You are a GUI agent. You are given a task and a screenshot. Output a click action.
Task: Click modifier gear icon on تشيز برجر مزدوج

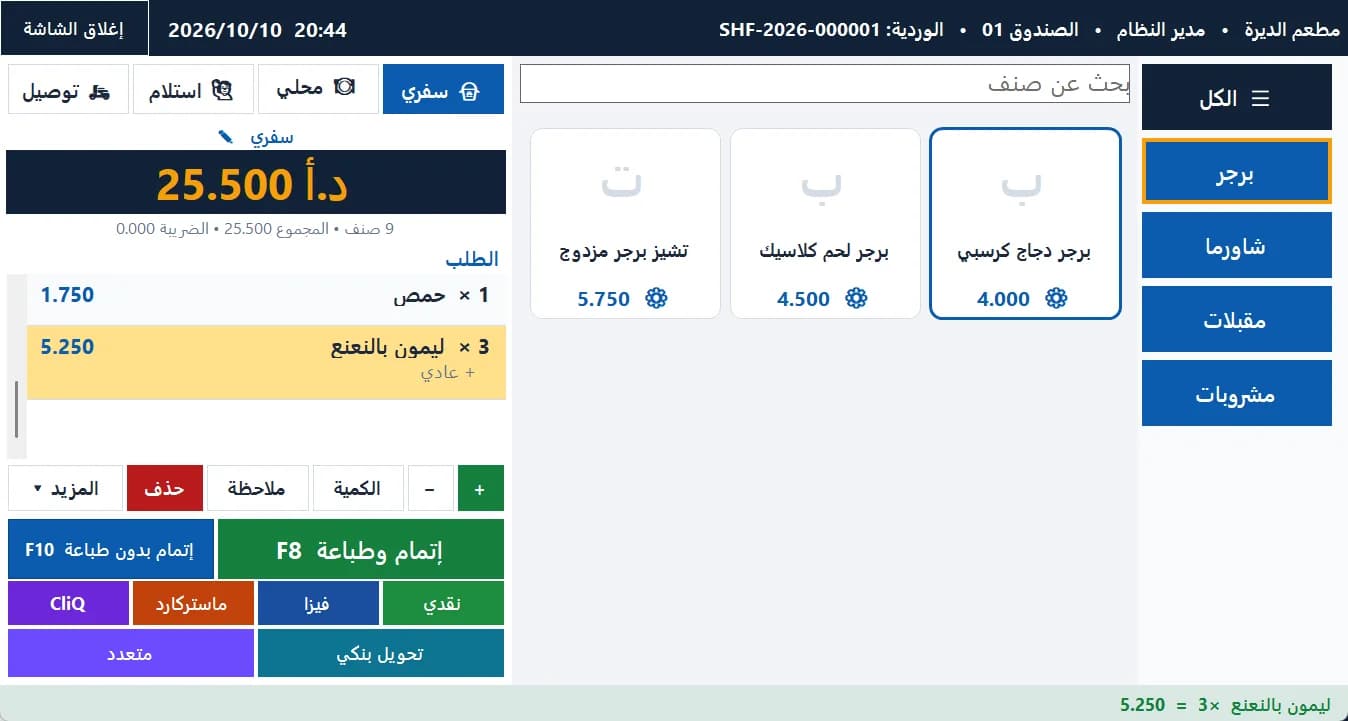(x=656, y=298)
